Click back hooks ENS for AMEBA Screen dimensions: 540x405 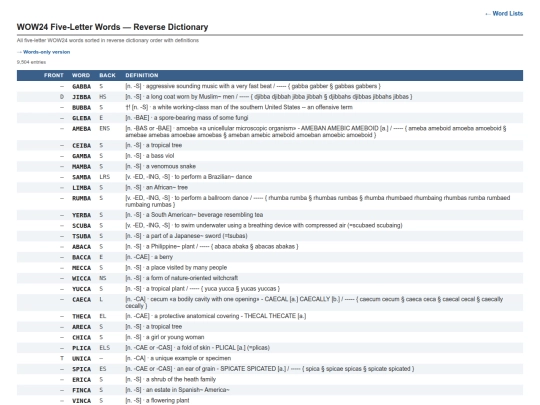click(x=104, y=128)
